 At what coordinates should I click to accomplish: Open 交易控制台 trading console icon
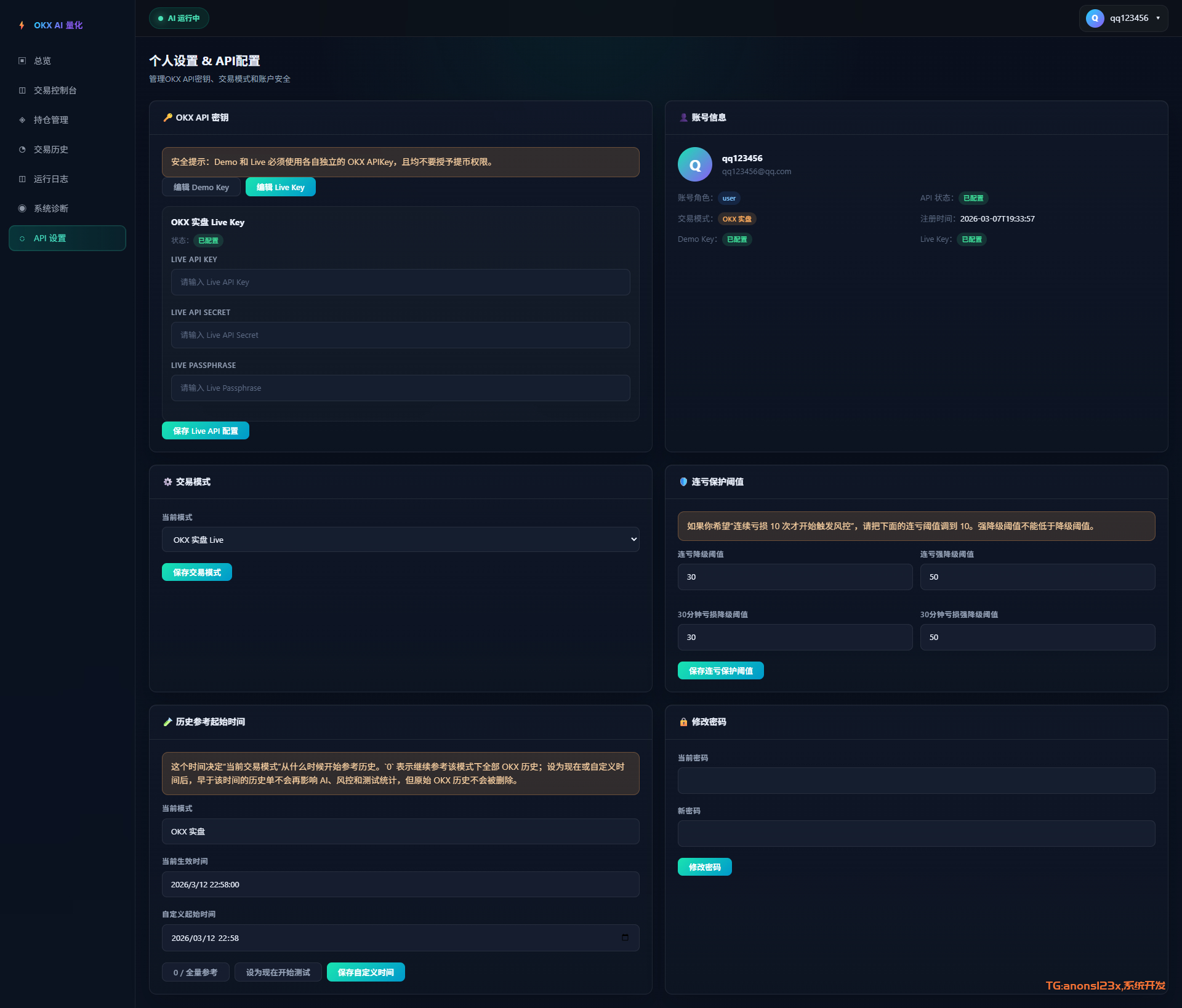pyautogui.click(x=22, y=90)
